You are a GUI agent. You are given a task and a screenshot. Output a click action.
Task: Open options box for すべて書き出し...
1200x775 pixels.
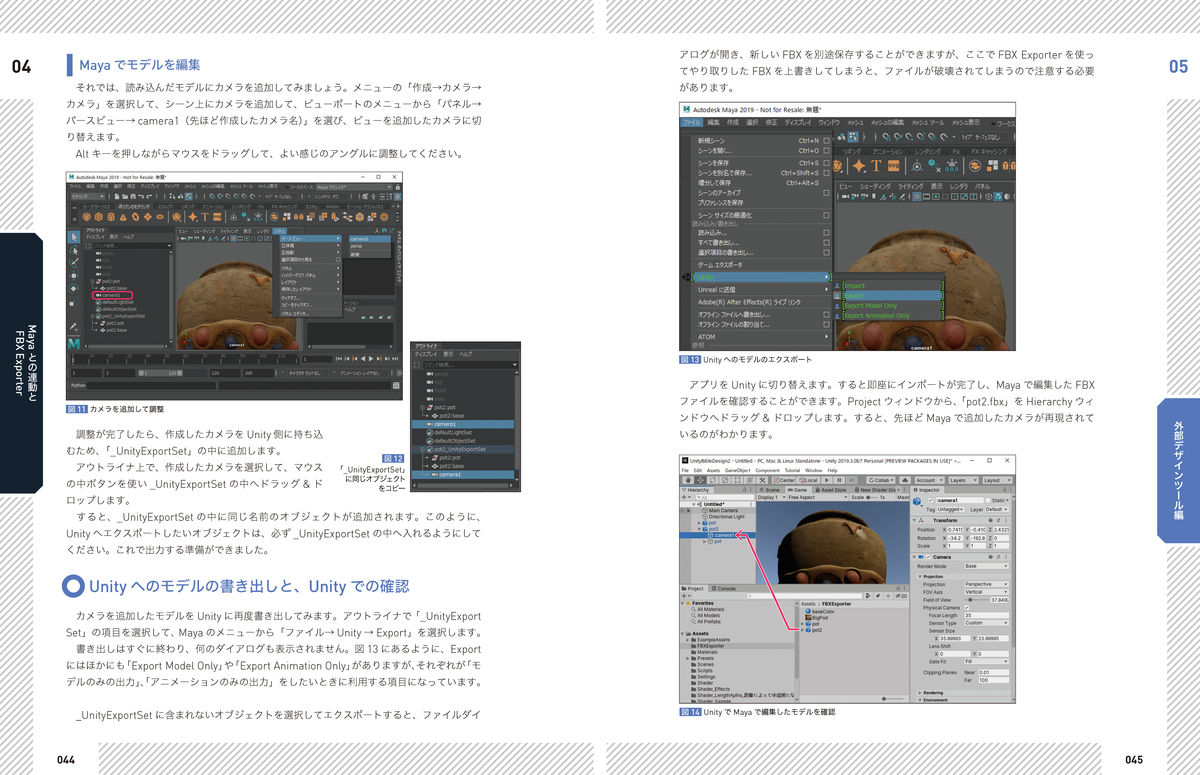pyautogui.click(x=826, y=242)
